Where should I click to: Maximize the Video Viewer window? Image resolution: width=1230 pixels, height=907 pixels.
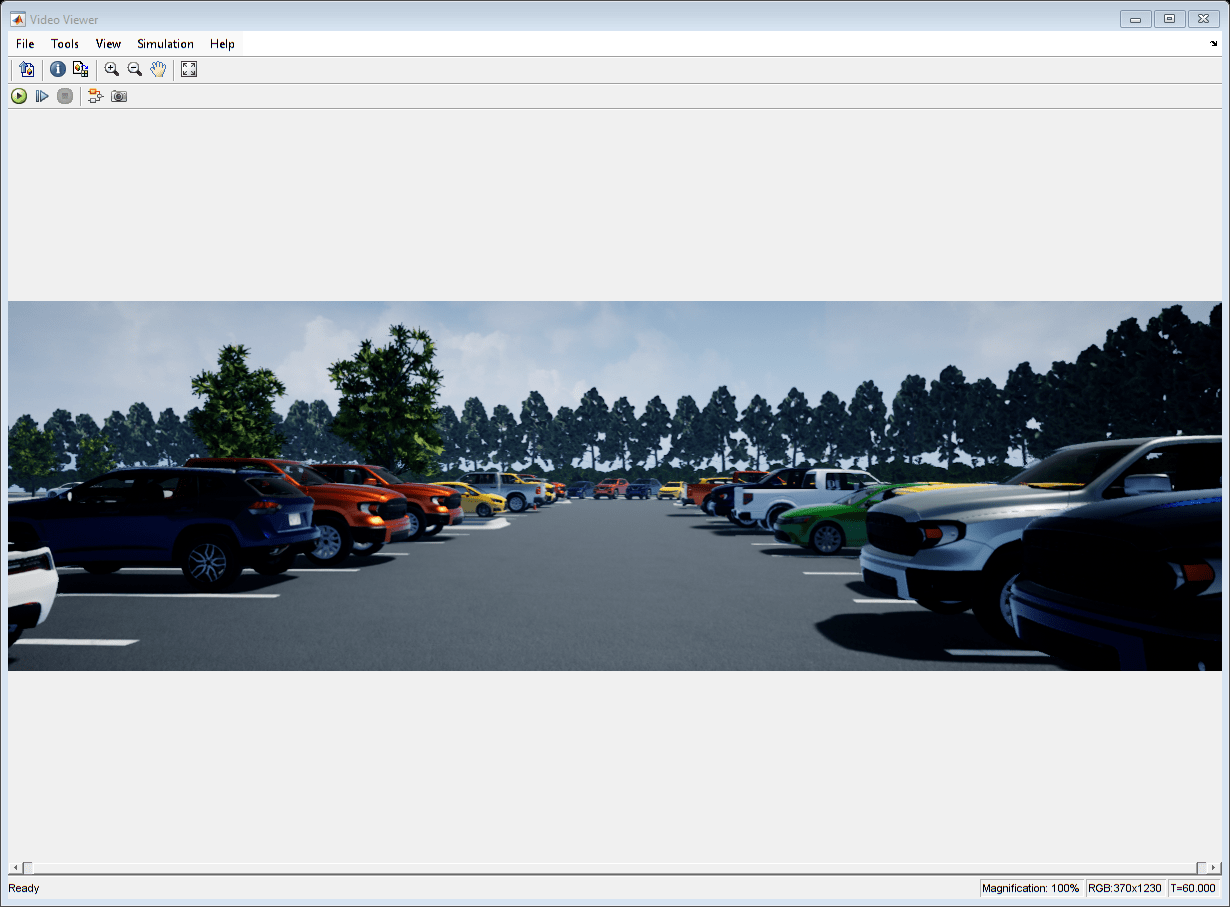click(1169, 18)
